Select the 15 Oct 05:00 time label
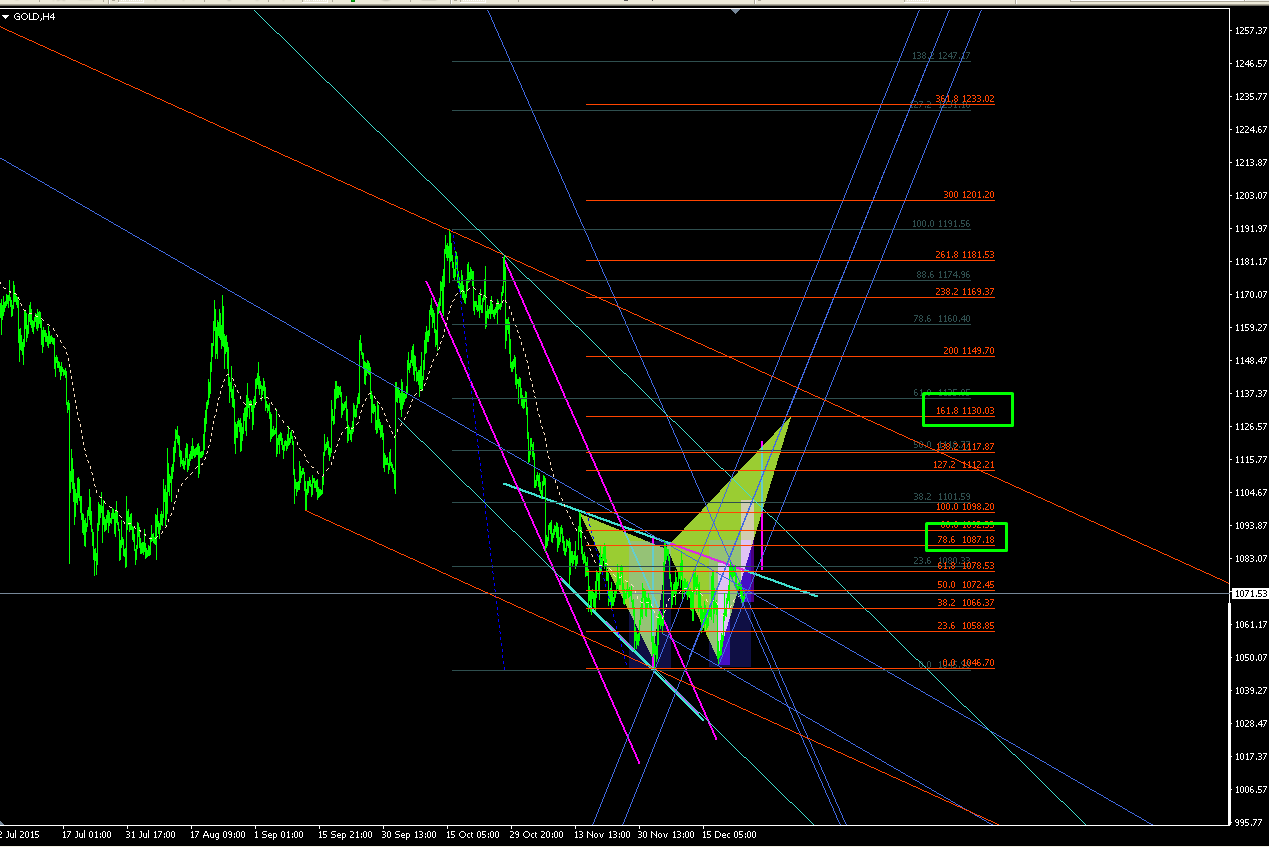1269x848 pixels. click(471, 833)
